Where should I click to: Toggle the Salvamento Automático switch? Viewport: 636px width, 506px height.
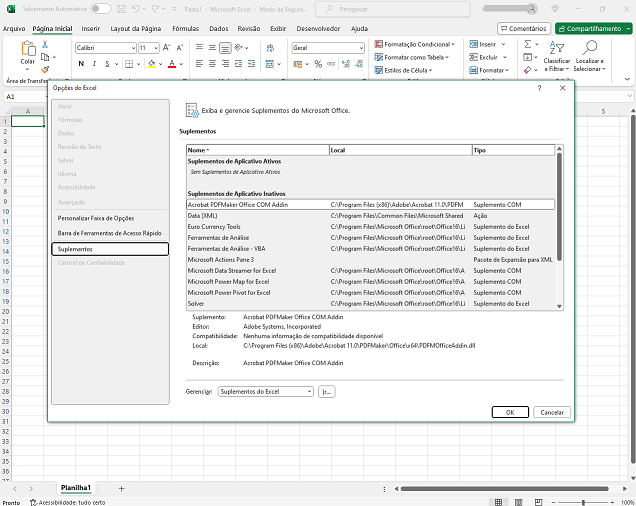(101, 9)
